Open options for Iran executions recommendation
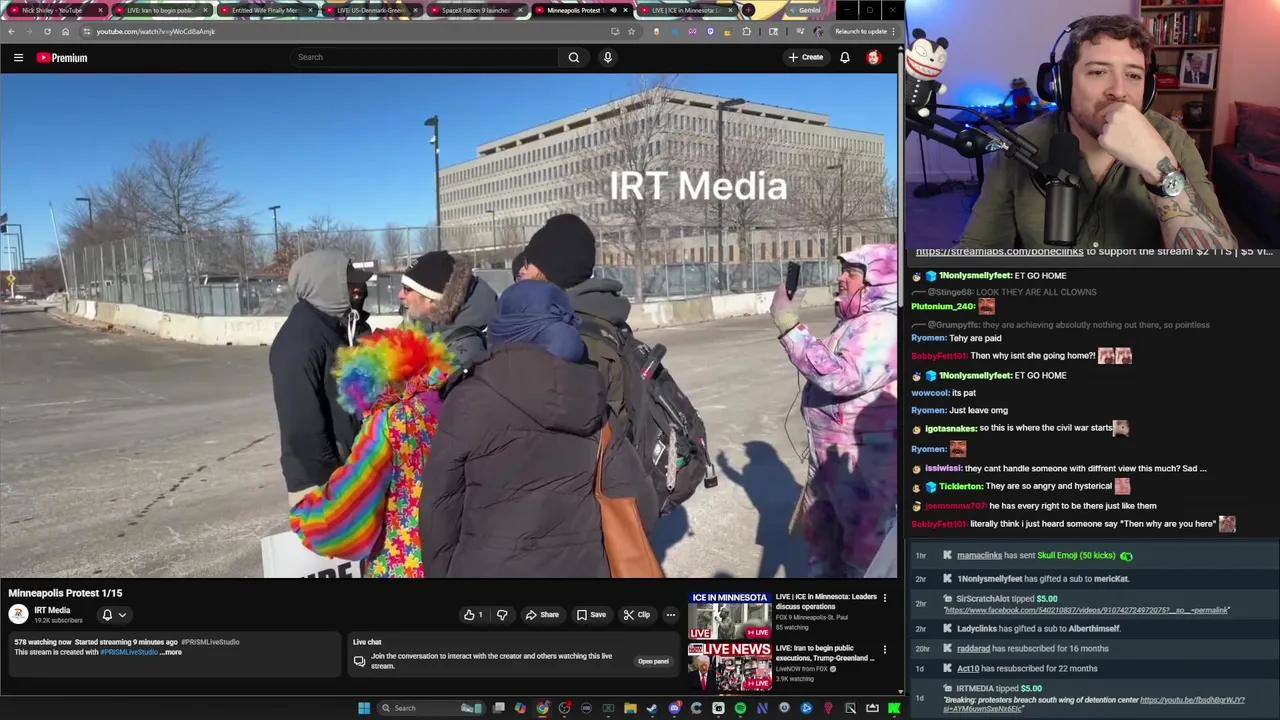1280x720 pixels. [884, 650]
